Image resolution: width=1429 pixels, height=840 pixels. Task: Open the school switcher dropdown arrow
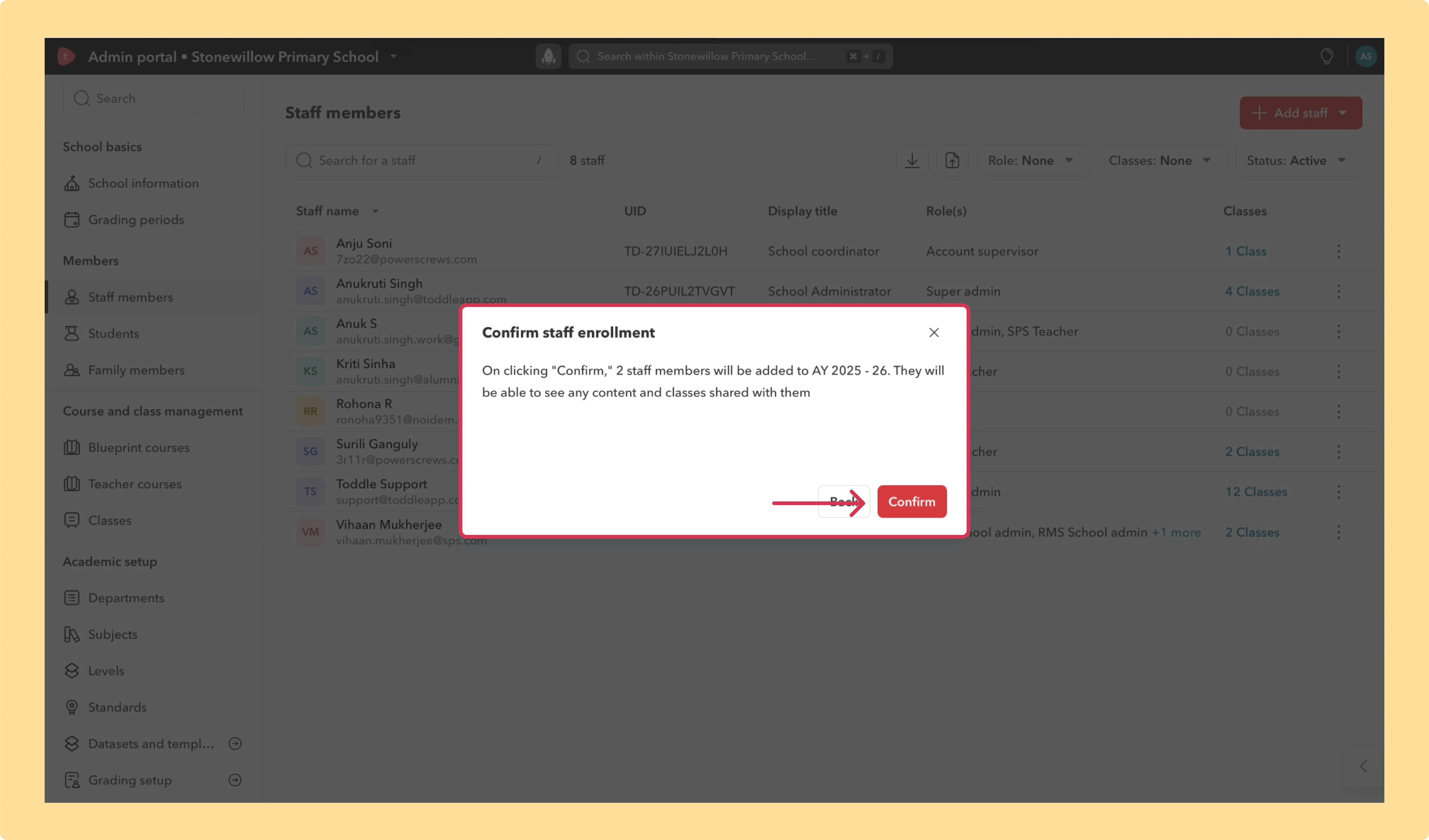click(x=394, y=56)
